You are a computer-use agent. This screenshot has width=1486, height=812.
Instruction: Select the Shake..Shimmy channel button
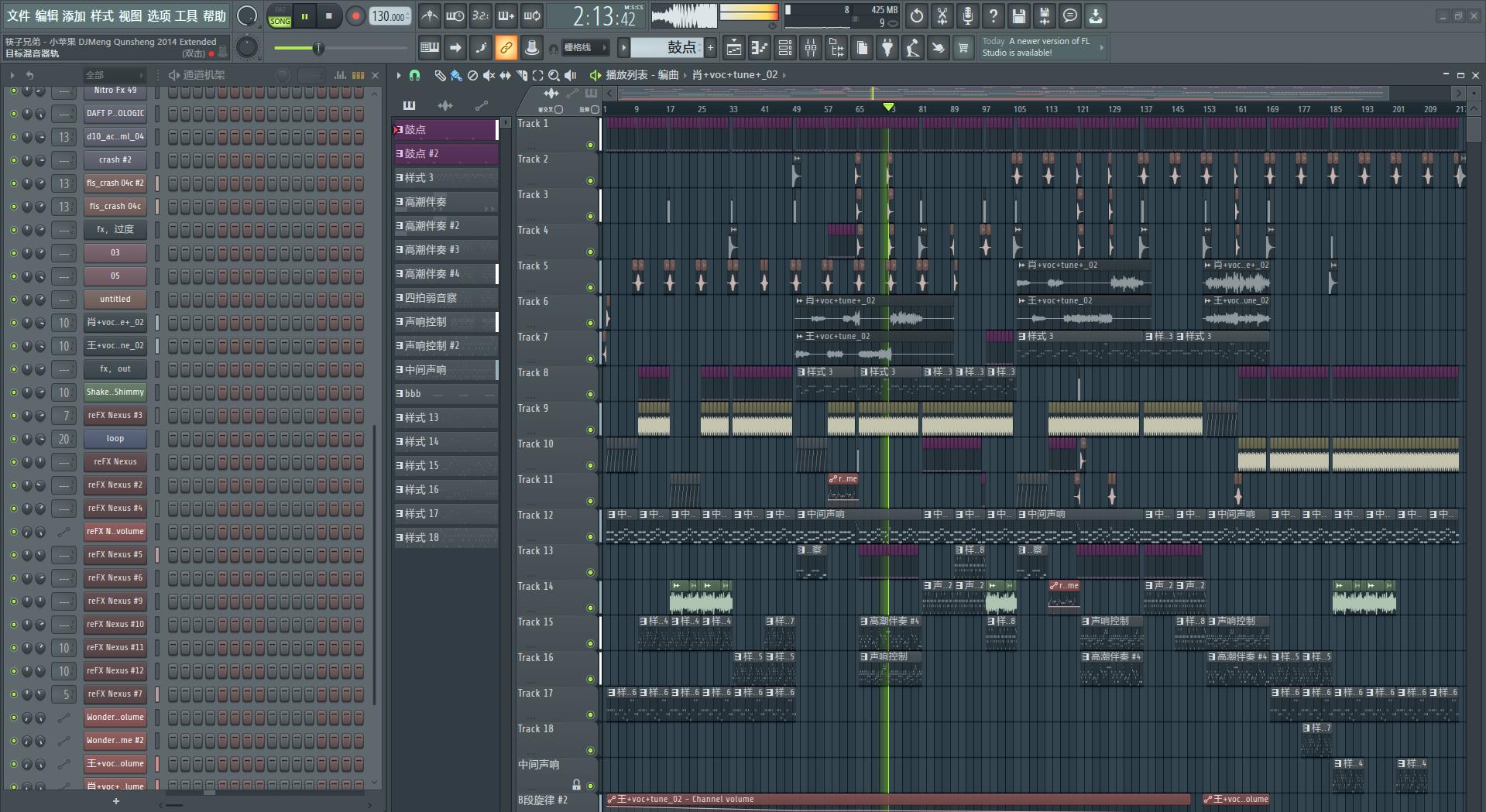115,392
